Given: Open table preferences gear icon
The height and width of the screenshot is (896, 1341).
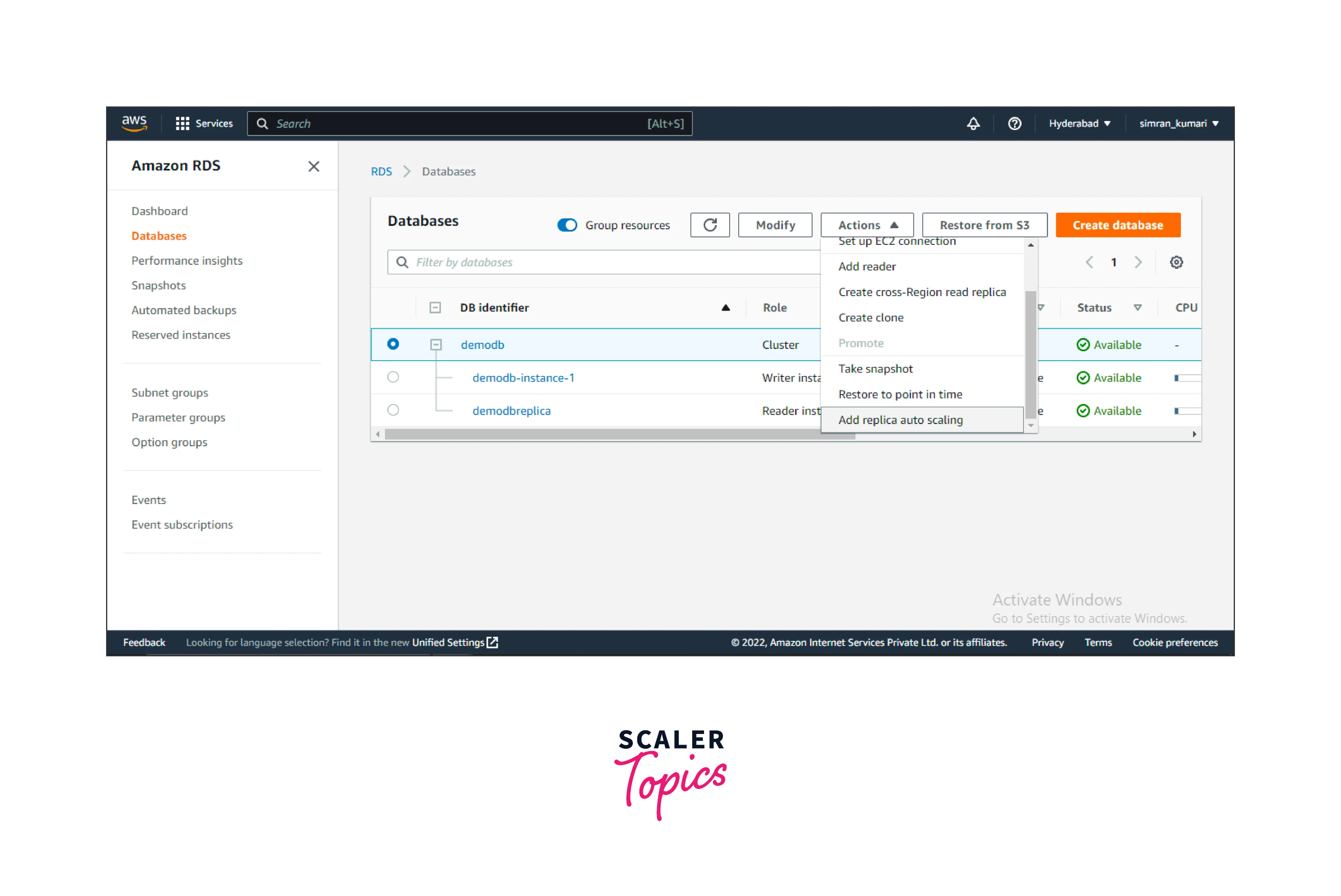Looking at the screenshot, I should [1176, 262].
